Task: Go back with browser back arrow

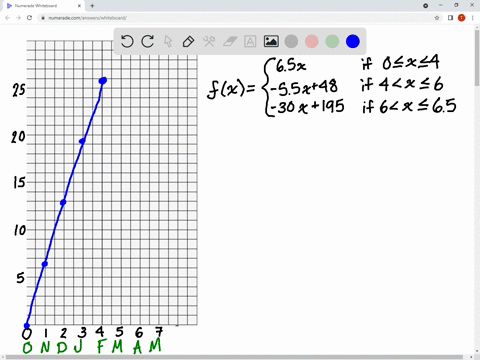Action: (x=8, y=18)
